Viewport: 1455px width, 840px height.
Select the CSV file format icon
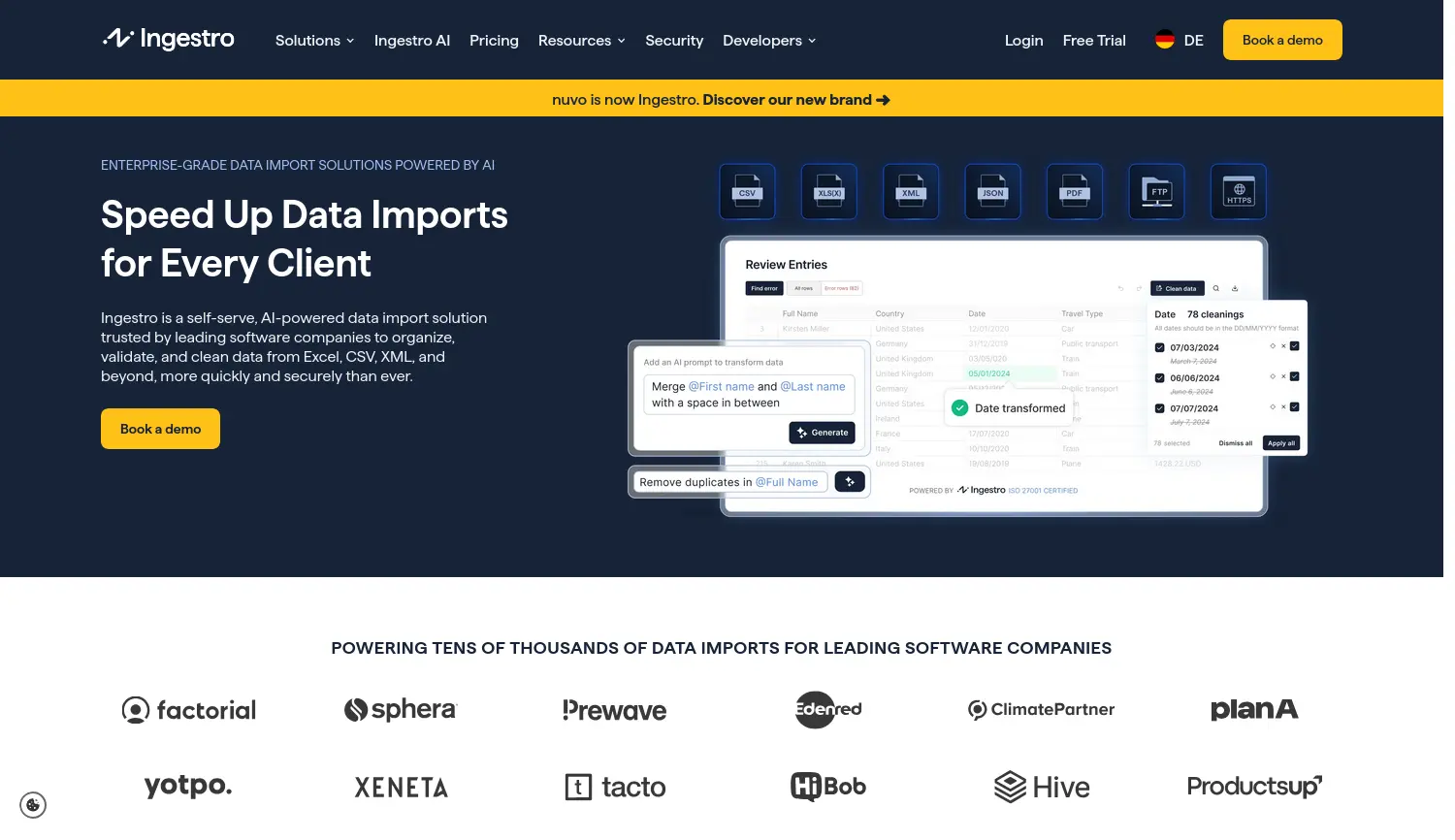(x=747, y=191)
